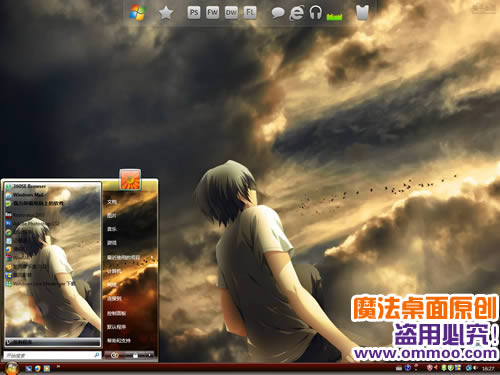Open 游戏 in Start menu

(x=112, y=243)
